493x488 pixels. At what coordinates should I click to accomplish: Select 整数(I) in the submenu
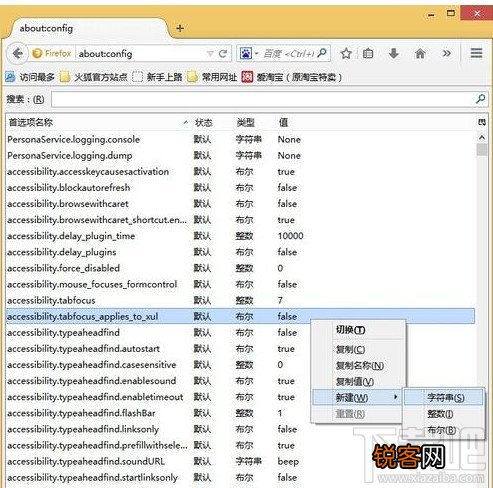click(x=443, y=414)
